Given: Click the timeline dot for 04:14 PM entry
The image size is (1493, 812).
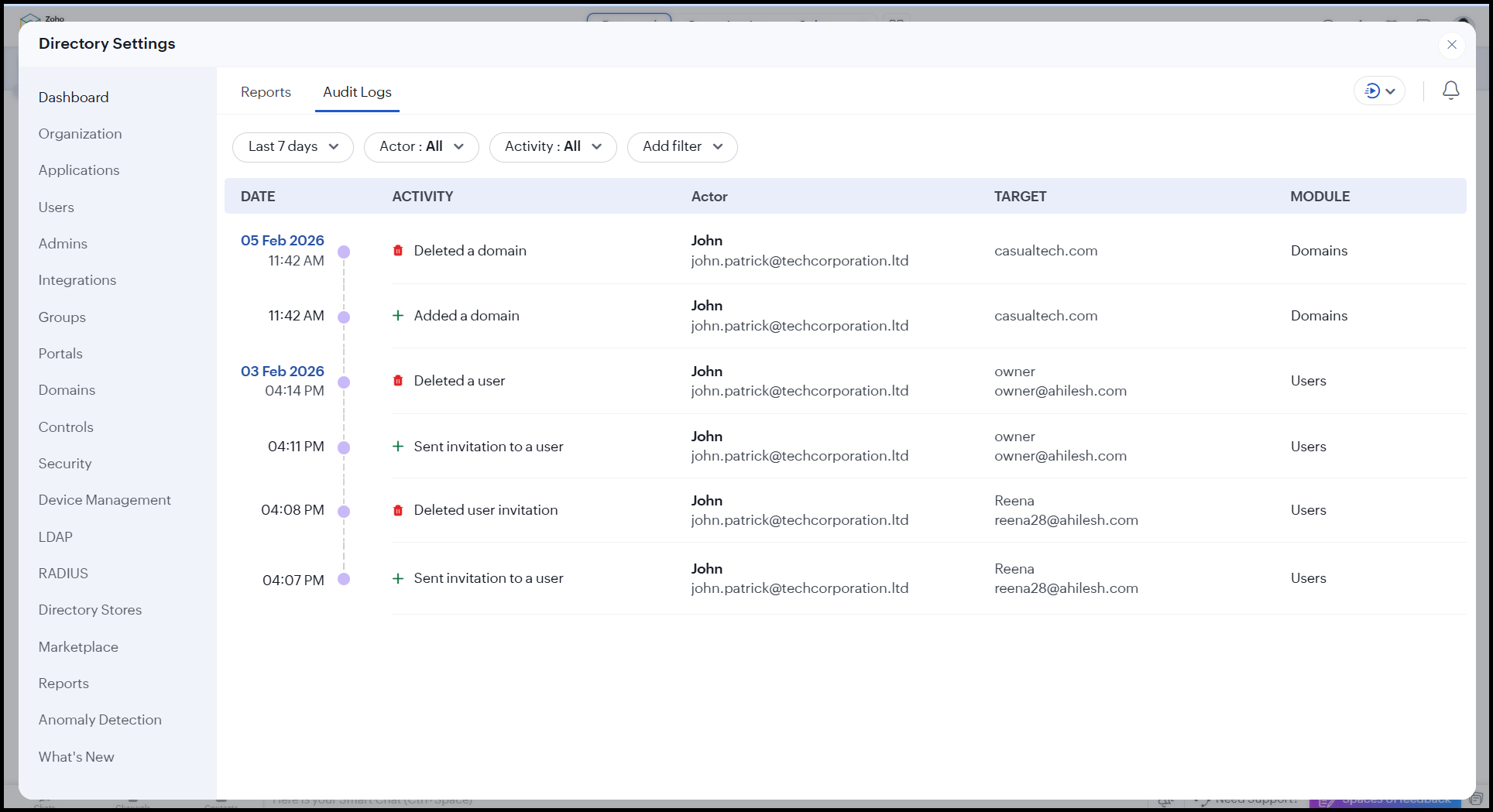Looking at the screenshot, I should point(345,382).
